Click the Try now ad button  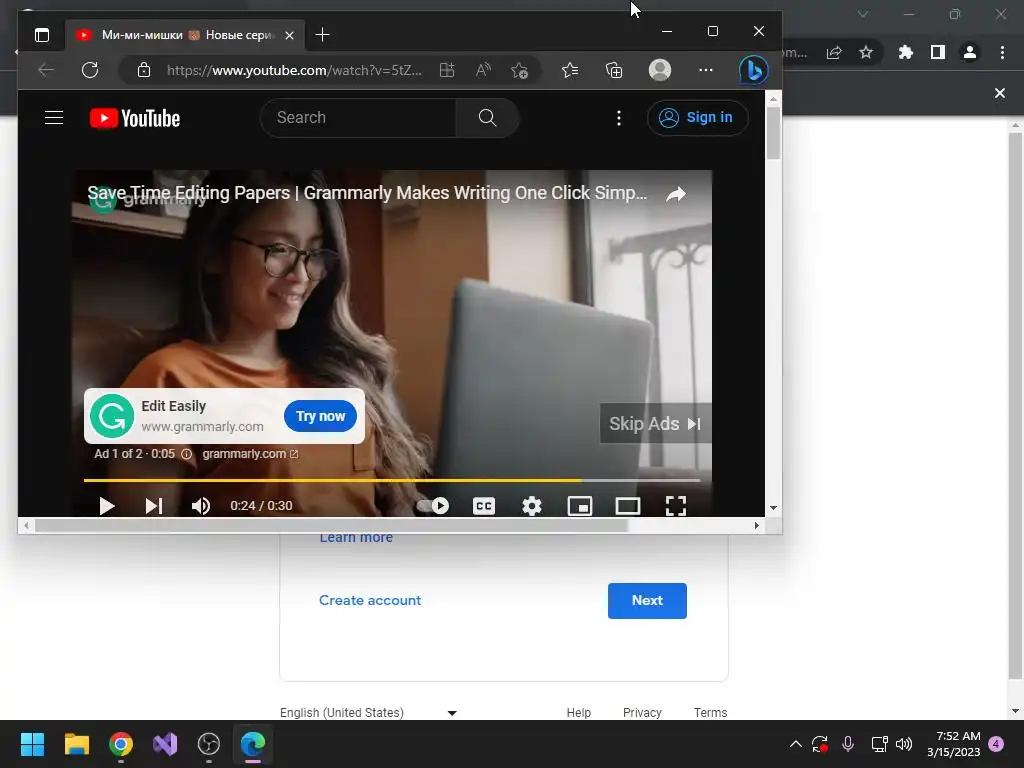pos(320,416)
